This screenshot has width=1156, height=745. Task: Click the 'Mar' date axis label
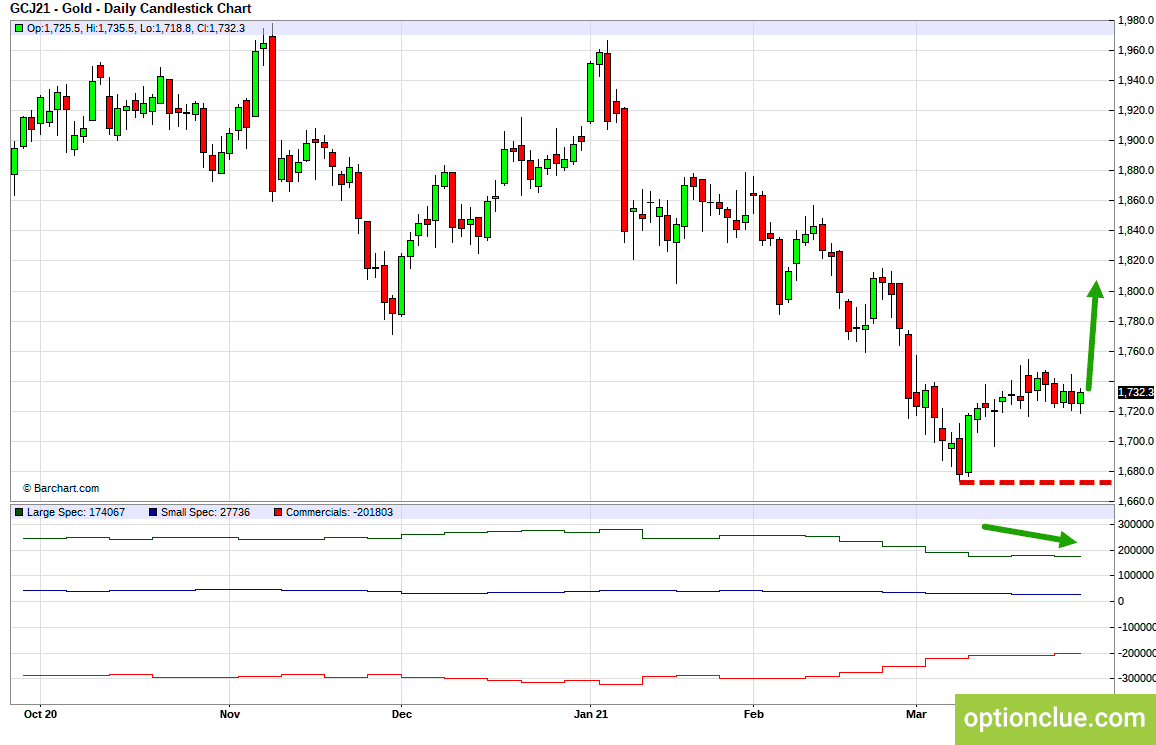(916, 714)
